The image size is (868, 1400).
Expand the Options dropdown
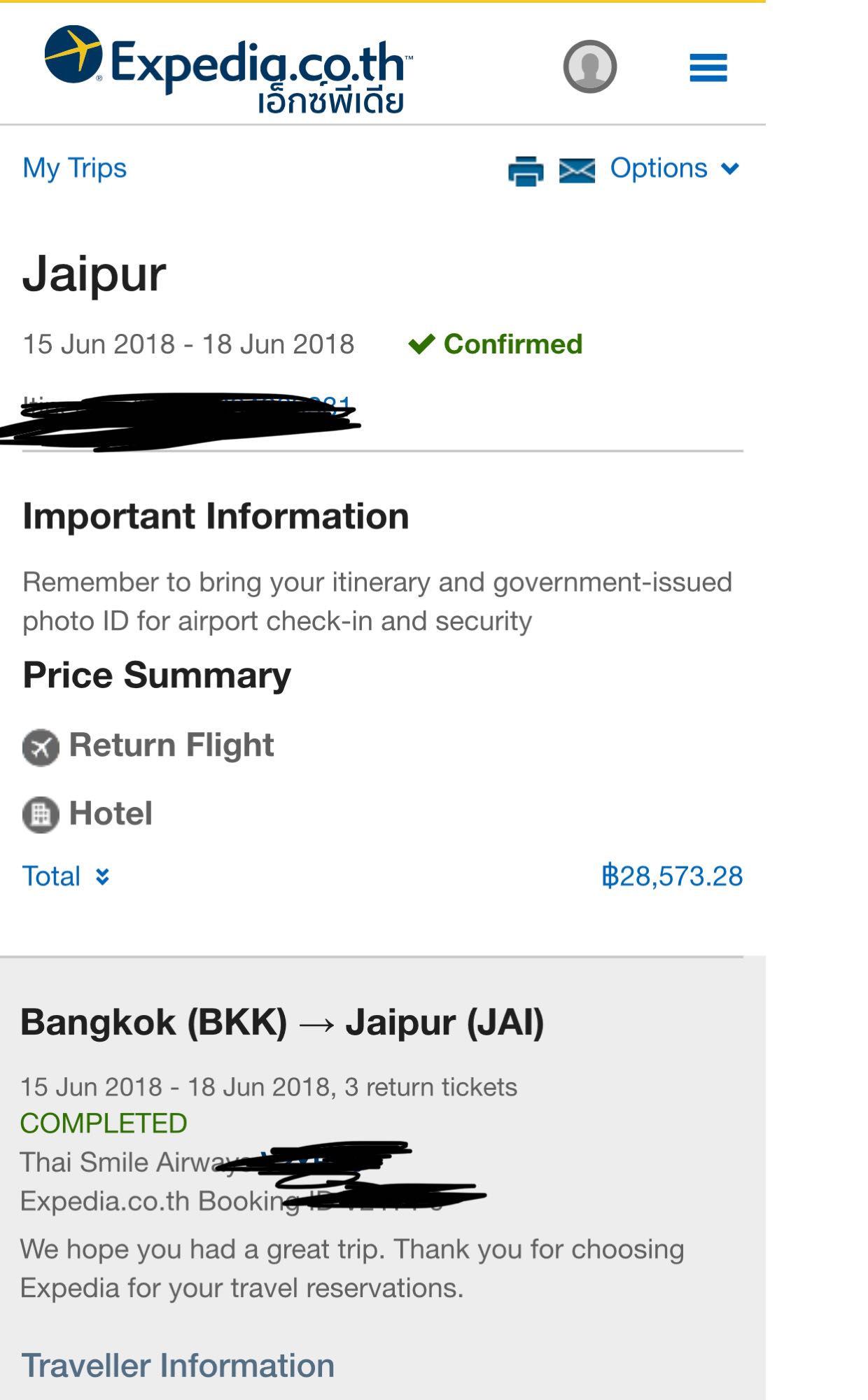click(675, 169)
